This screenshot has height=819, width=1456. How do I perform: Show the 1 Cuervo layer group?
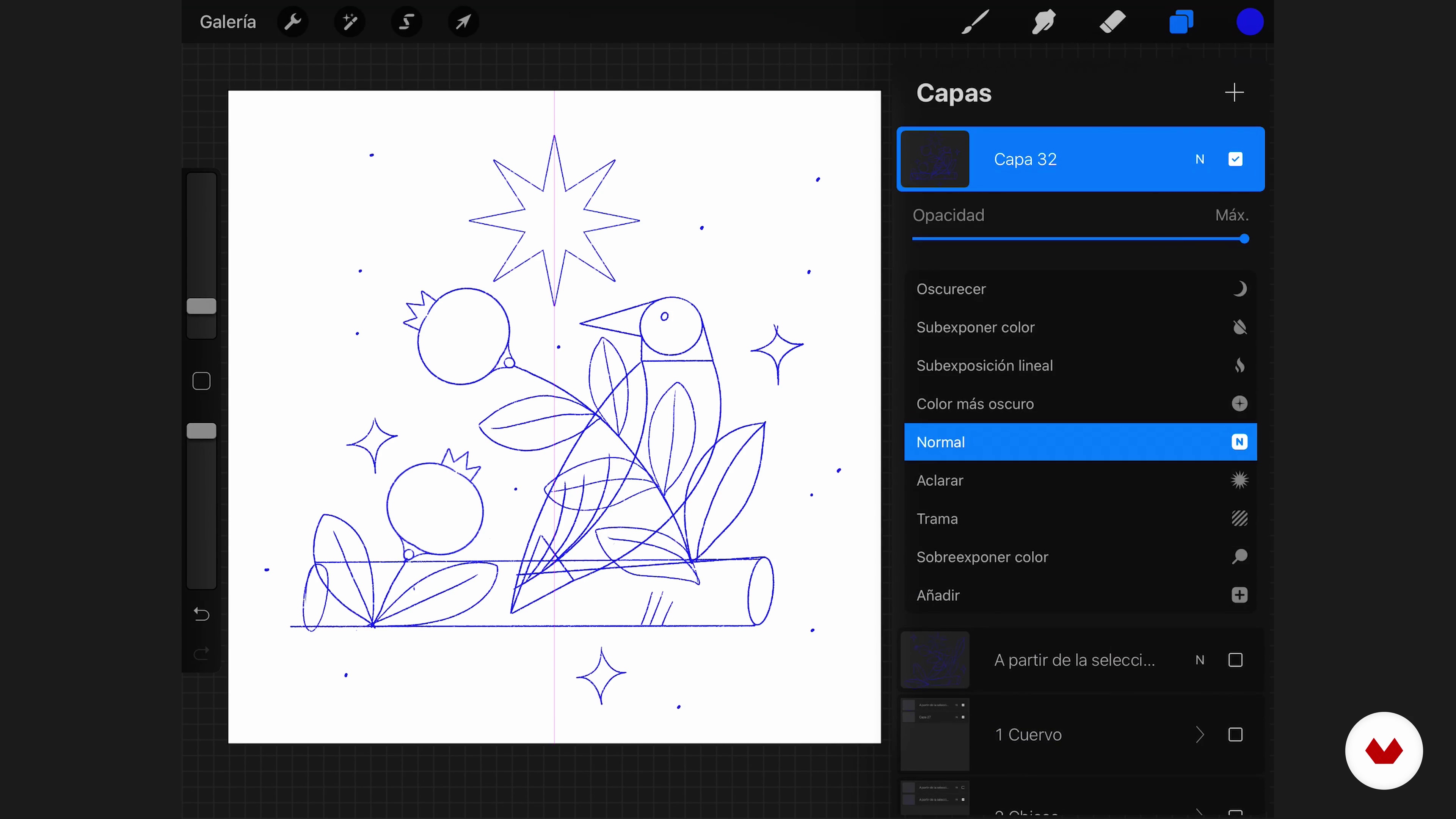(1236, 735)
